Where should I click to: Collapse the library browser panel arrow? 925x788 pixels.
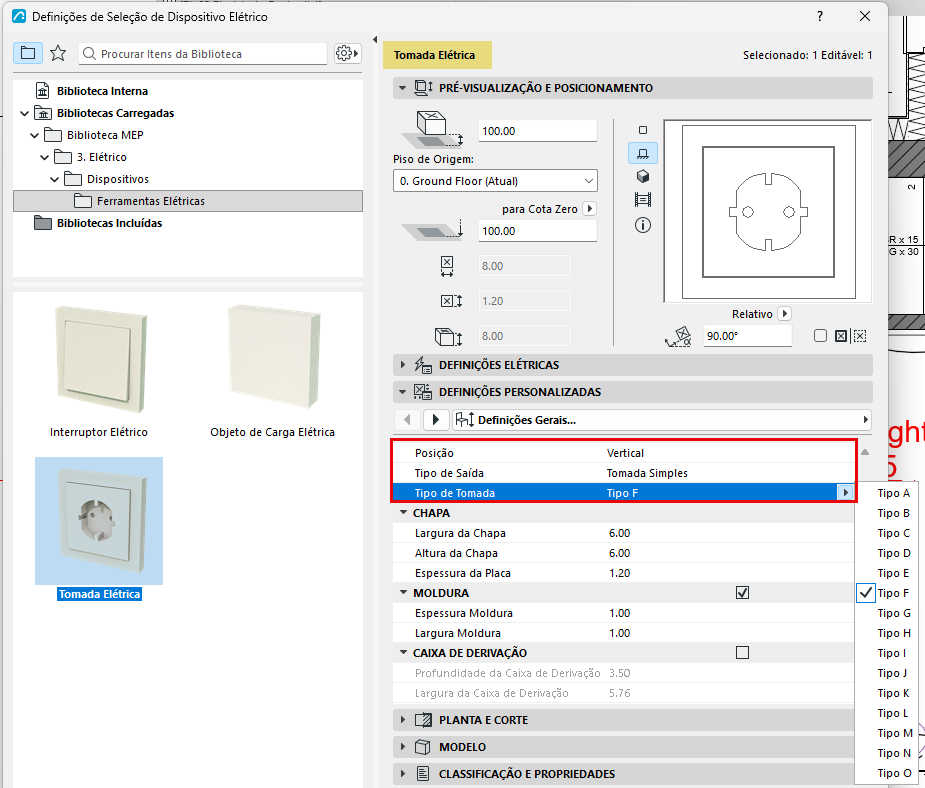point(375,40)
